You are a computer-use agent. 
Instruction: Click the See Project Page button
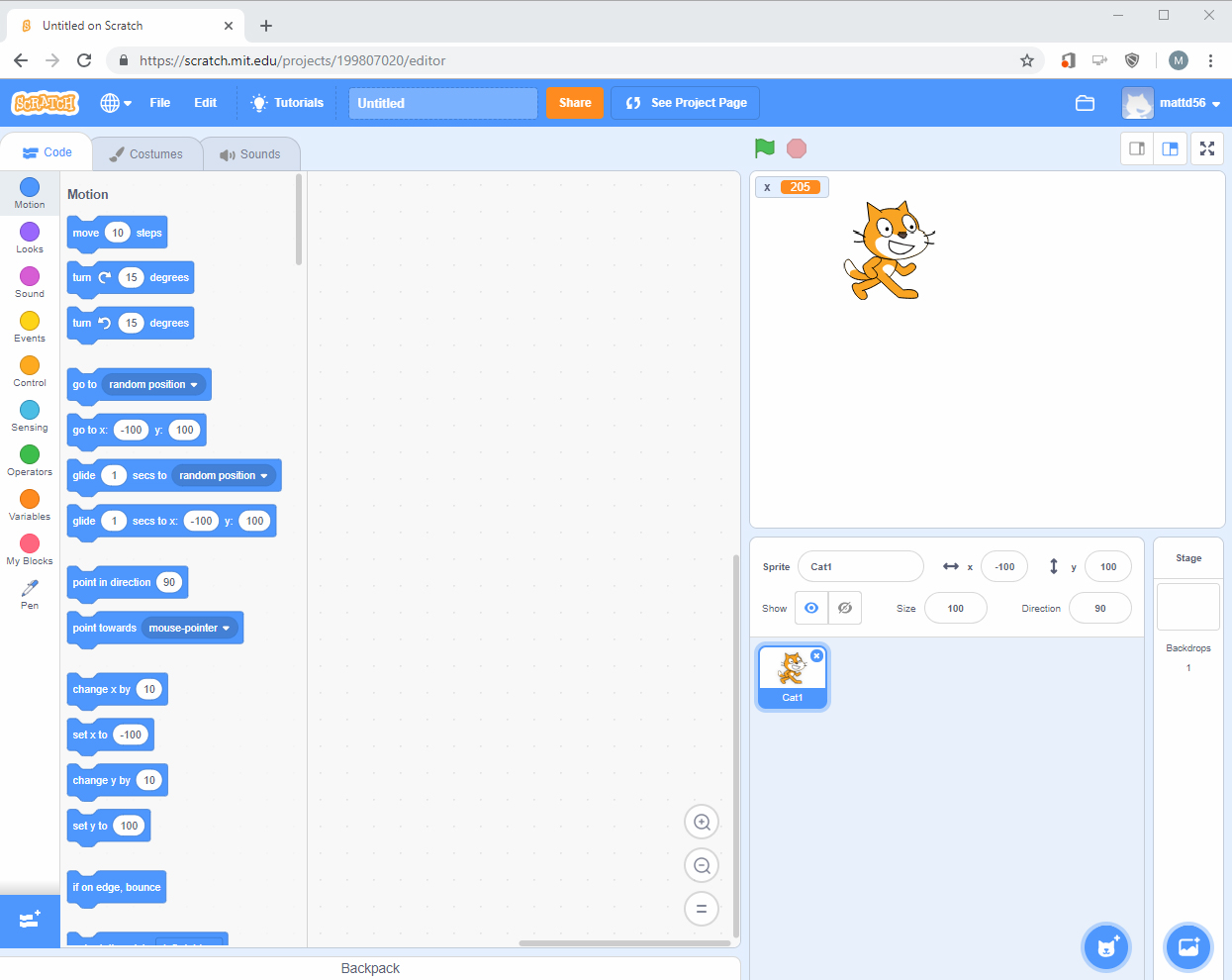pyautogui.click(x=686, y=103)
